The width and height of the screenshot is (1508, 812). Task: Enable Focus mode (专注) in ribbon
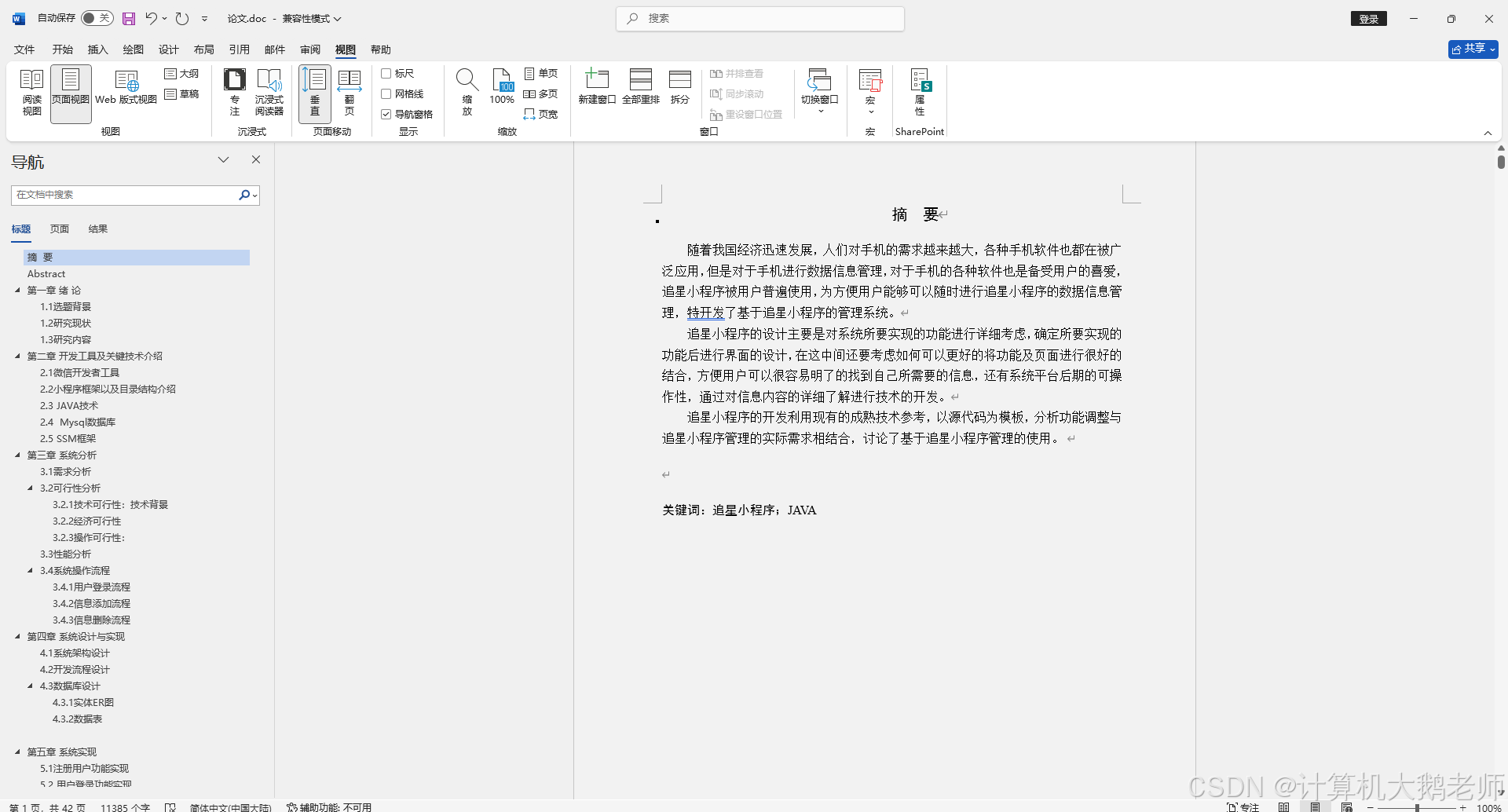click(x=234, y=93)
